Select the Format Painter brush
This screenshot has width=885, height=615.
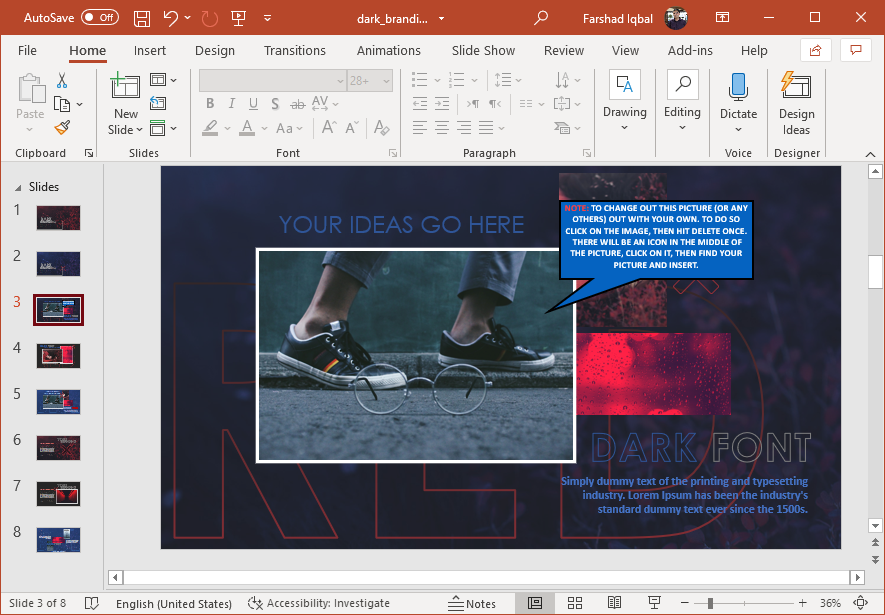pos(62,127)
